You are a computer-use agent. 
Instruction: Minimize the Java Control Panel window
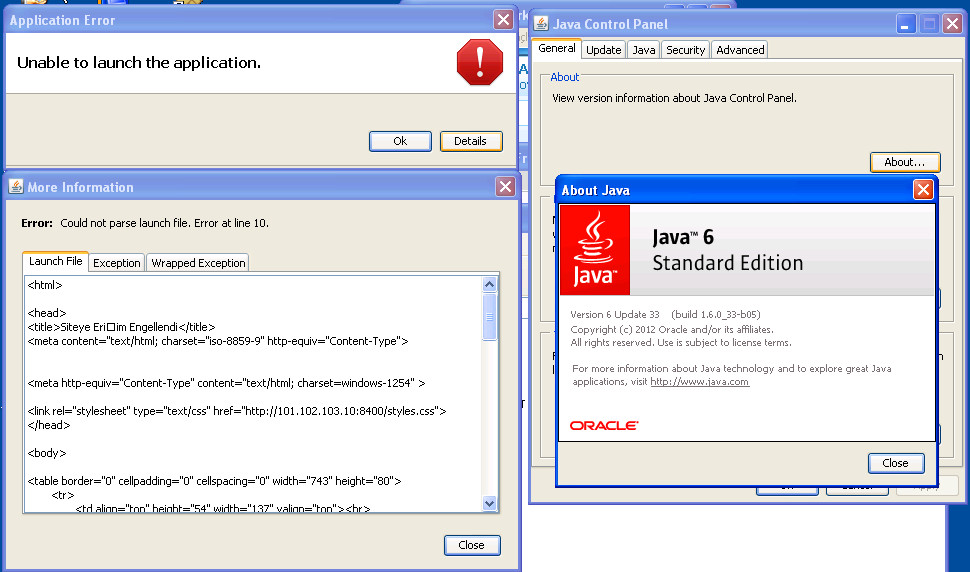point(905,24)
